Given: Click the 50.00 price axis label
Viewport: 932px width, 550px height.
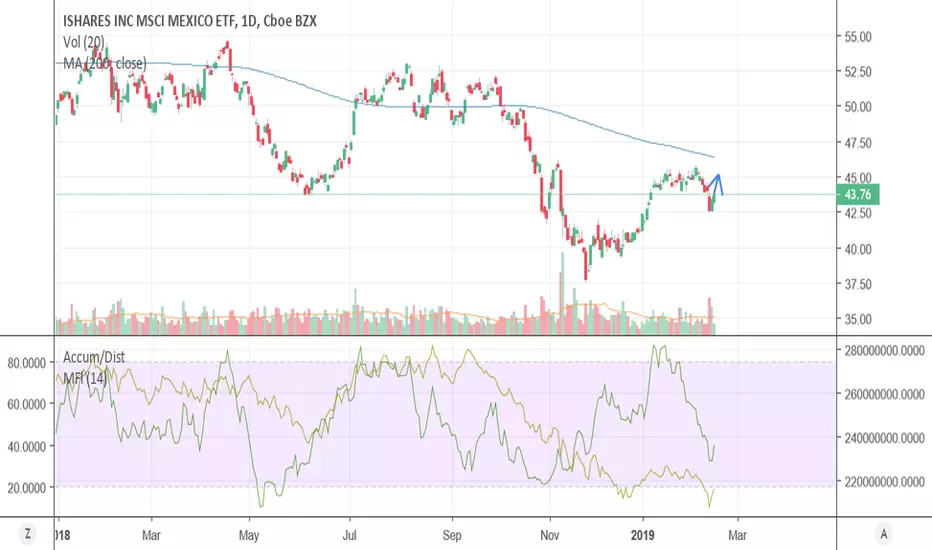Looking at the screenshot, I should click(x=858, y=107).
